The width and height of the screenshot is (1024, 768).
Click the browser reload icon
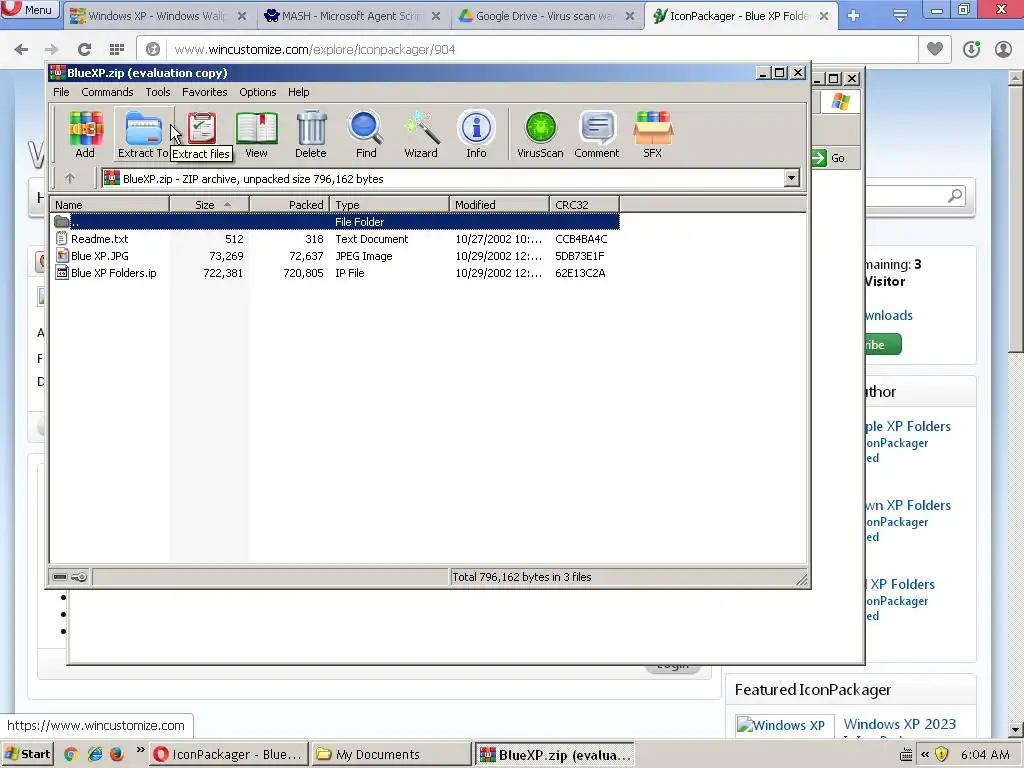(x=84, y=49)
